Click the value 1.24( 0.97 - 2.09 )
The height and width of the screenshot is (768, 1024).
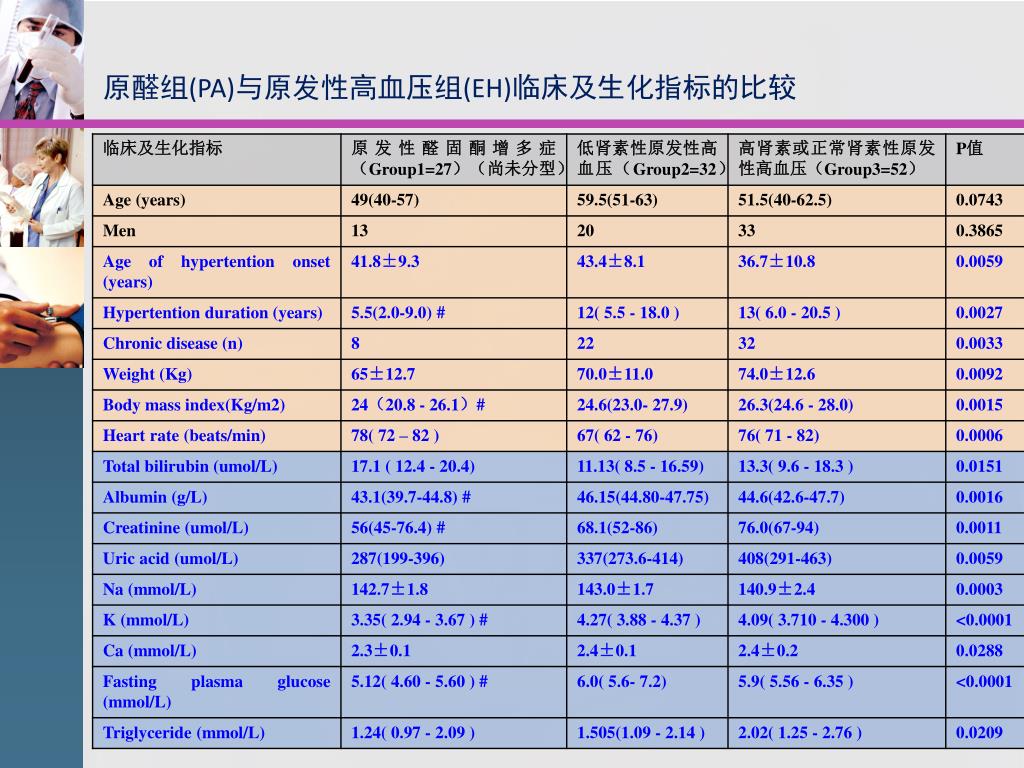tap(413, 733)
